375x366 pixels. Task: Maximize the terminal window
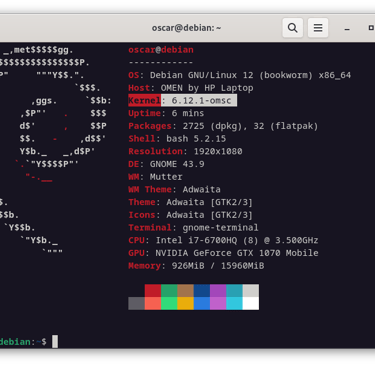371,28
